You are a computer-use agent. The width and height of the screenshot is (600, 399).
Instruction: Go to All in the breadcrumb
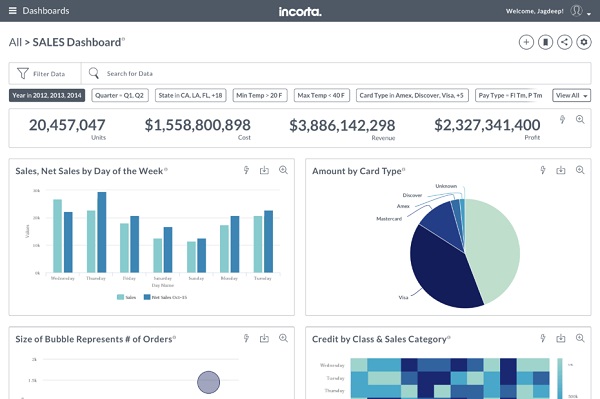15,42
